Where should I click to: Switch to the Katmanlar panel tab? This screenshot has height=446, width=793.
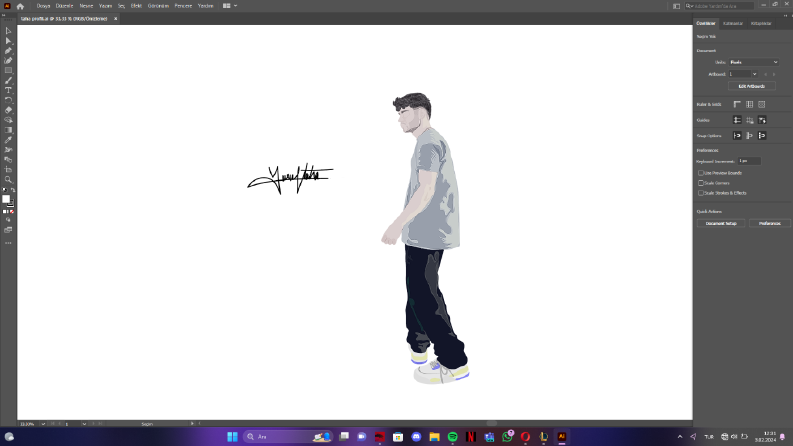point(733,23)
